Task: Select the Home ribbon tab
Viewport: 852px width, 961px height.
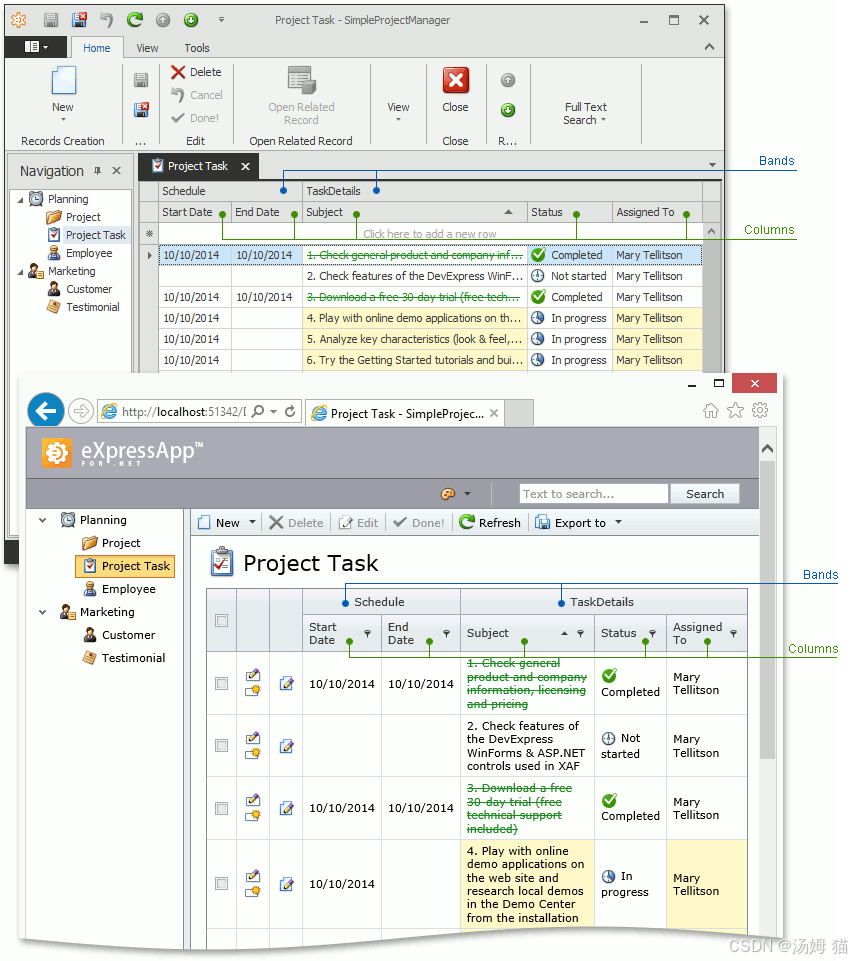Action: [x=97, y=48]
